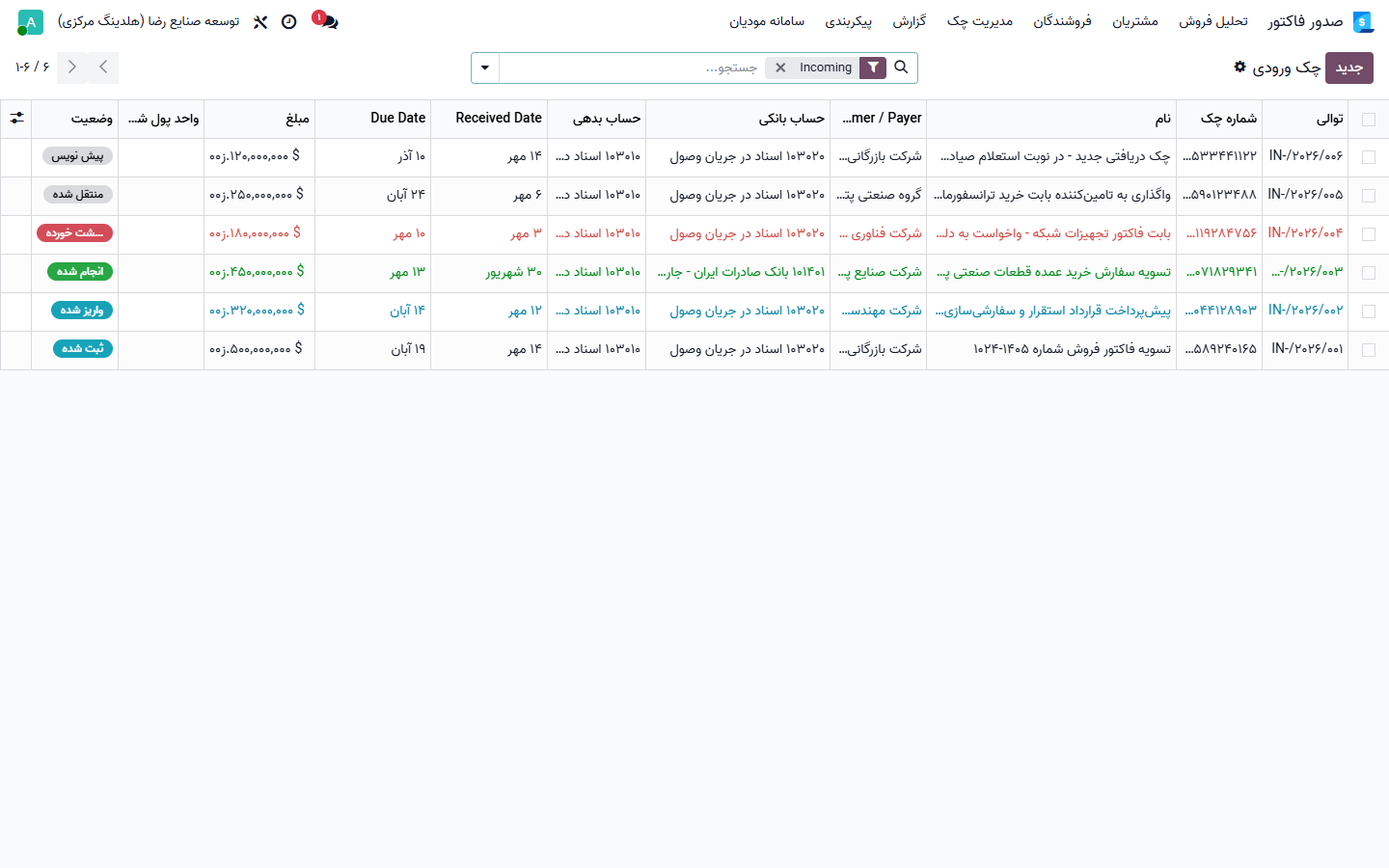The height and width of the screenshot is (868, 1389).
Task: Select the IN-/2026/002 row checkbox
Action: click(1368, 312)
